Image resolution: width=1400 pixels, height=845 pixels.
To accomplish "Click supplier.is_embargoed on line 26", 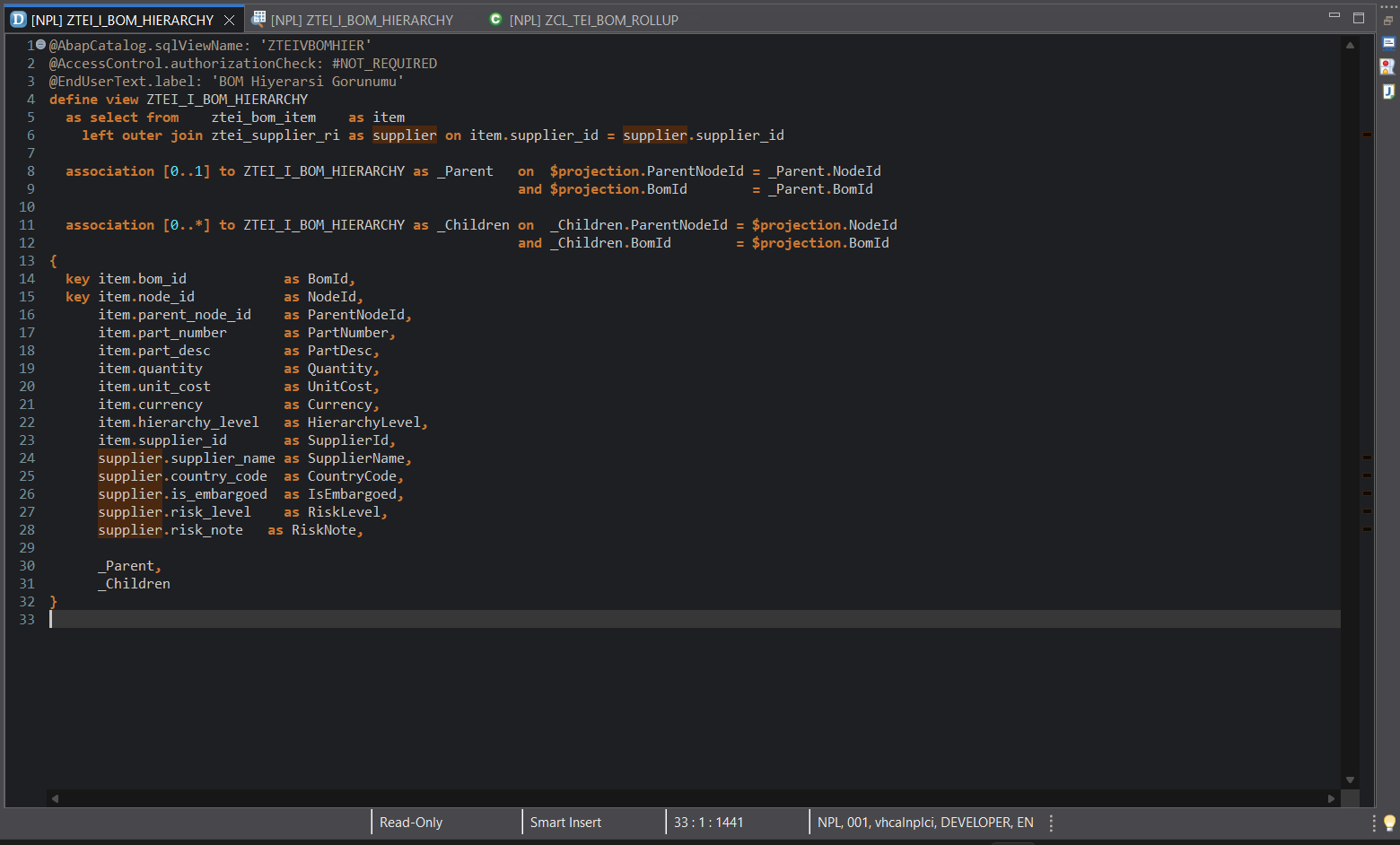I will point(182,494).
